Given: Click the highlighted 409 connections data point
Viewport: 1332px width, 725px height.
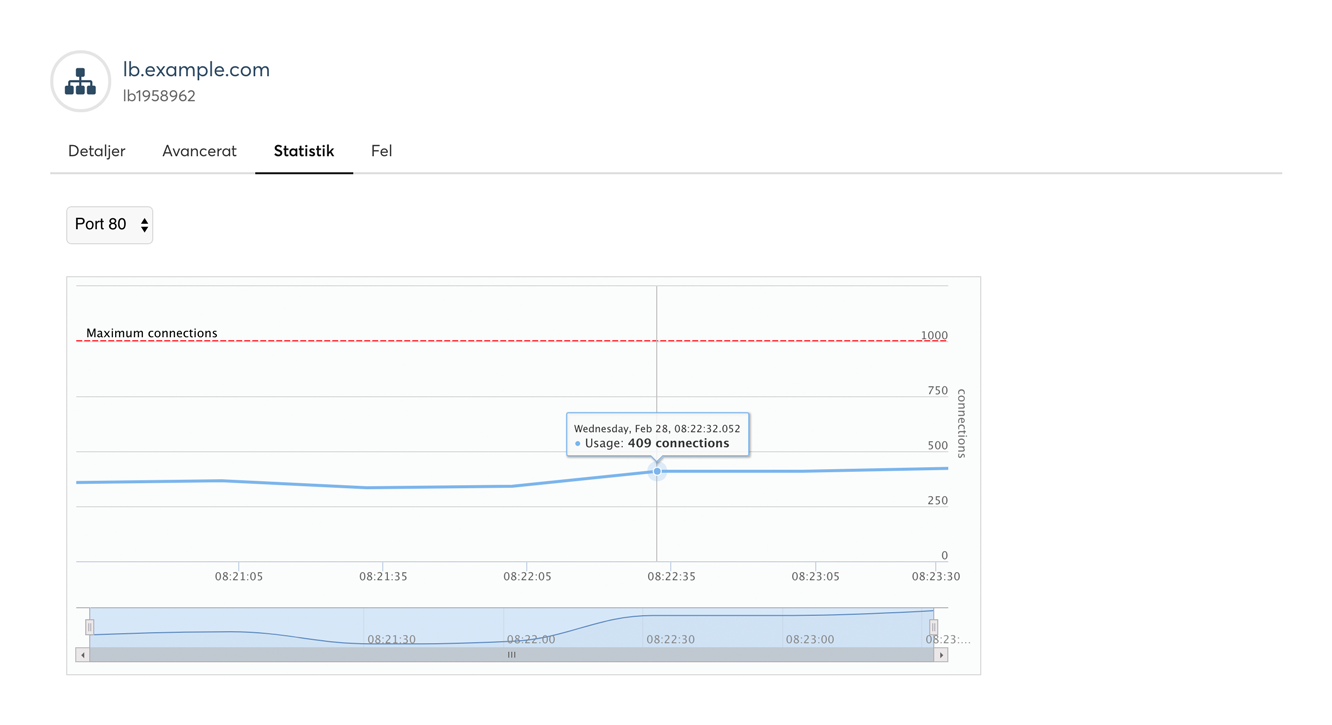Looking at the screenshot, I should coord(657,471).
